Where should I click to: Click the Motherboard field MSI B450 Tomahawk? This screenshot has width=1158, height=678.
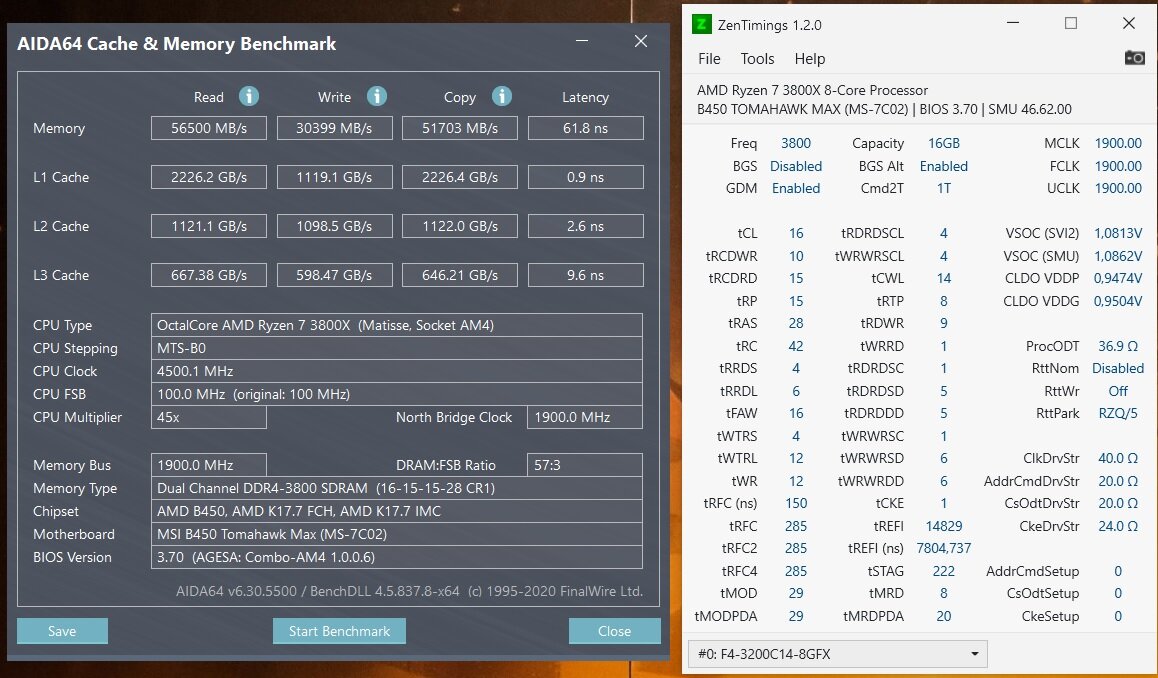pos(397,534)
